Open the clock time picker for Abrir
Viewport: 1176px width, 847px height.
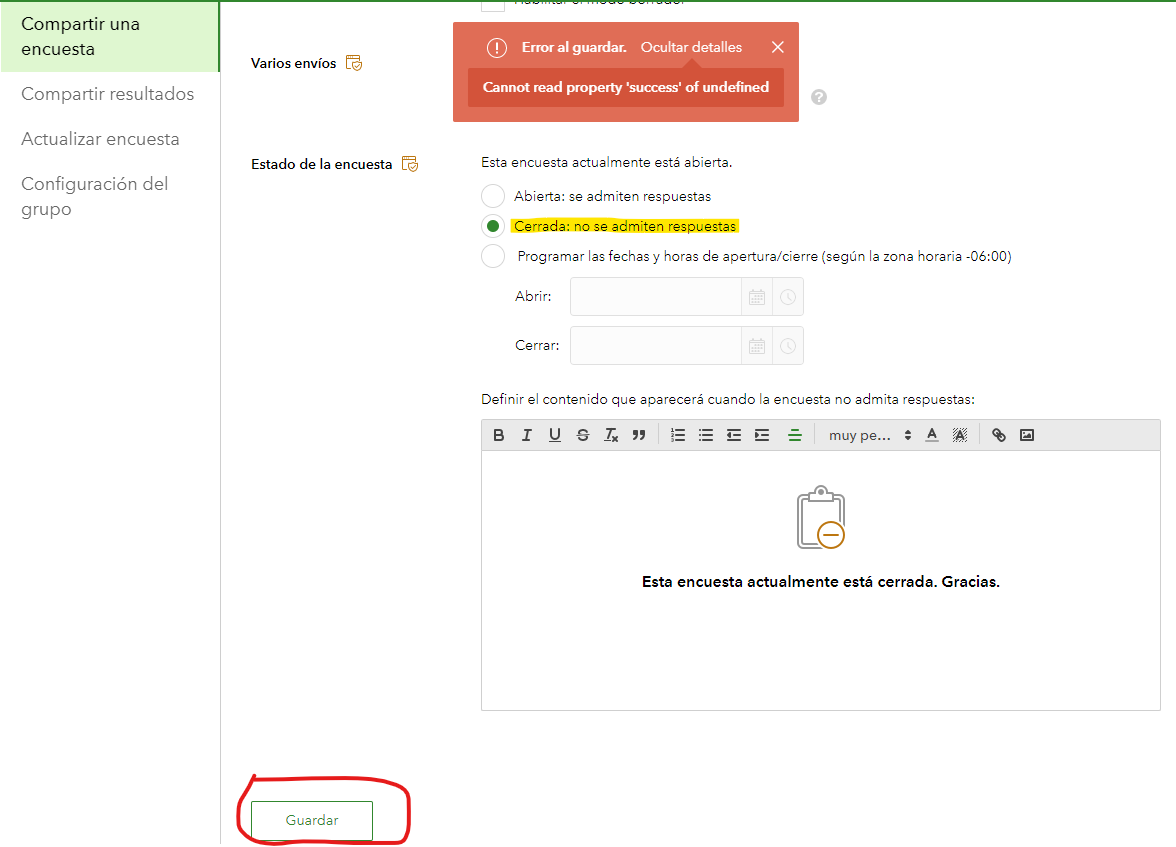pyautogui.click(x=788, y=297)
